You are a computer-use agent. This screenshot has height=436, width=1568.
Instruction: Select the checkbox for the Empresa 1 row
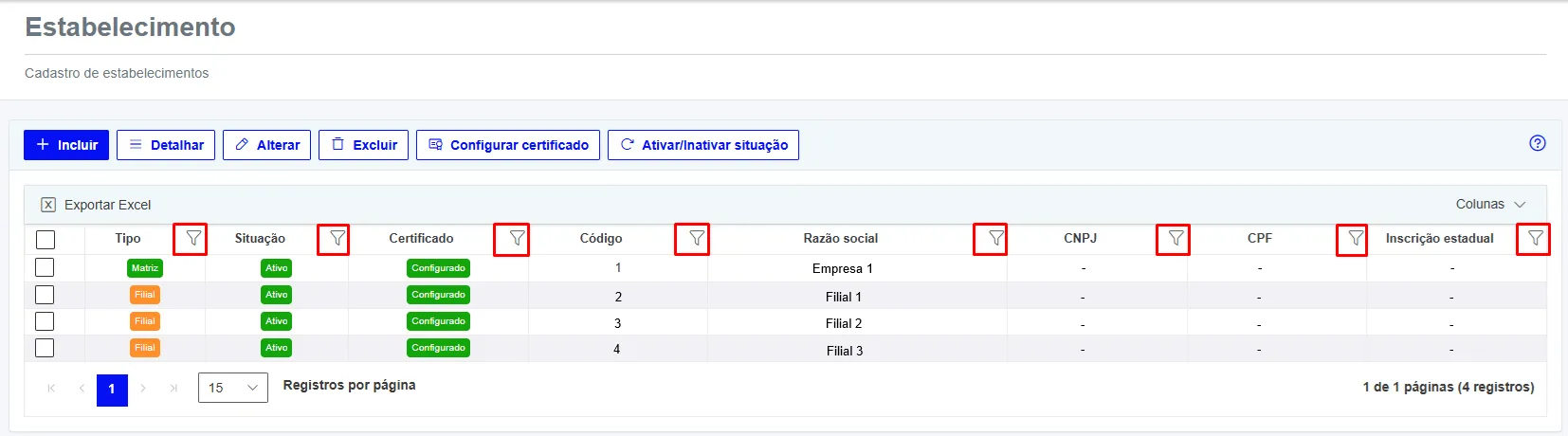(45, 267)
